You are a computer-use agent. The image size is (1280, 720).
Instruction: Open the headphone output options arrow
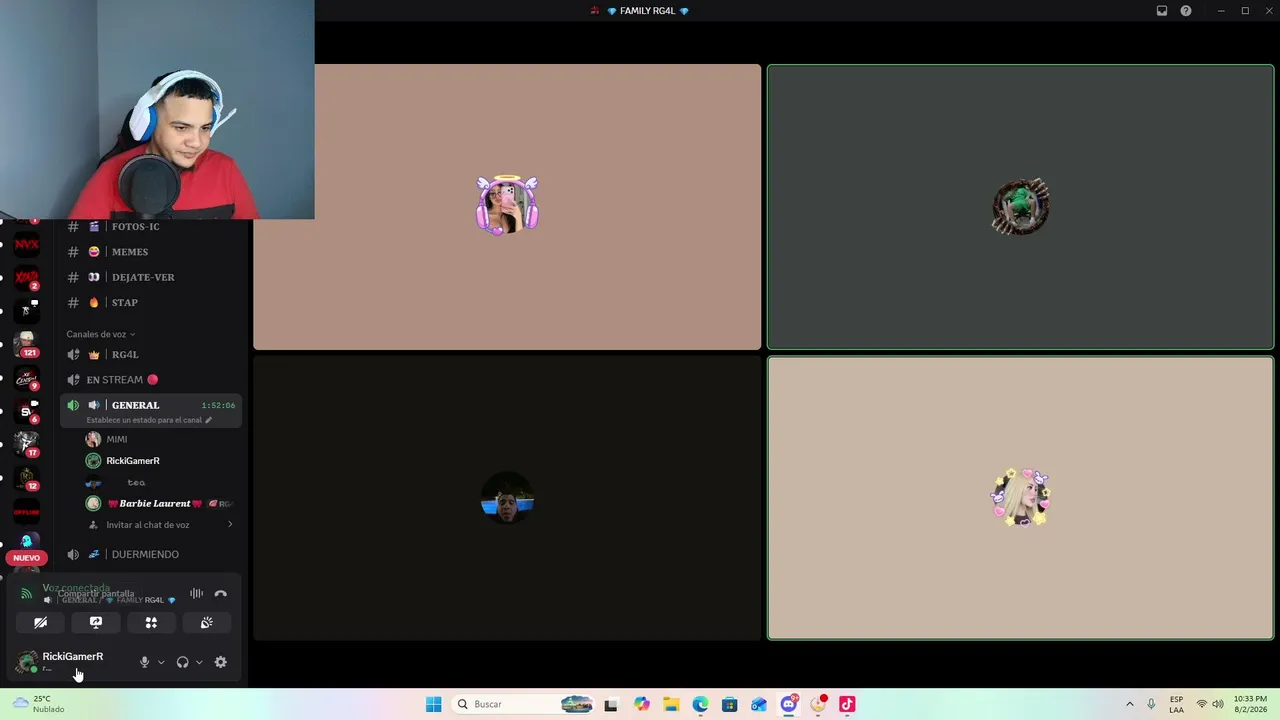[199, 662]
